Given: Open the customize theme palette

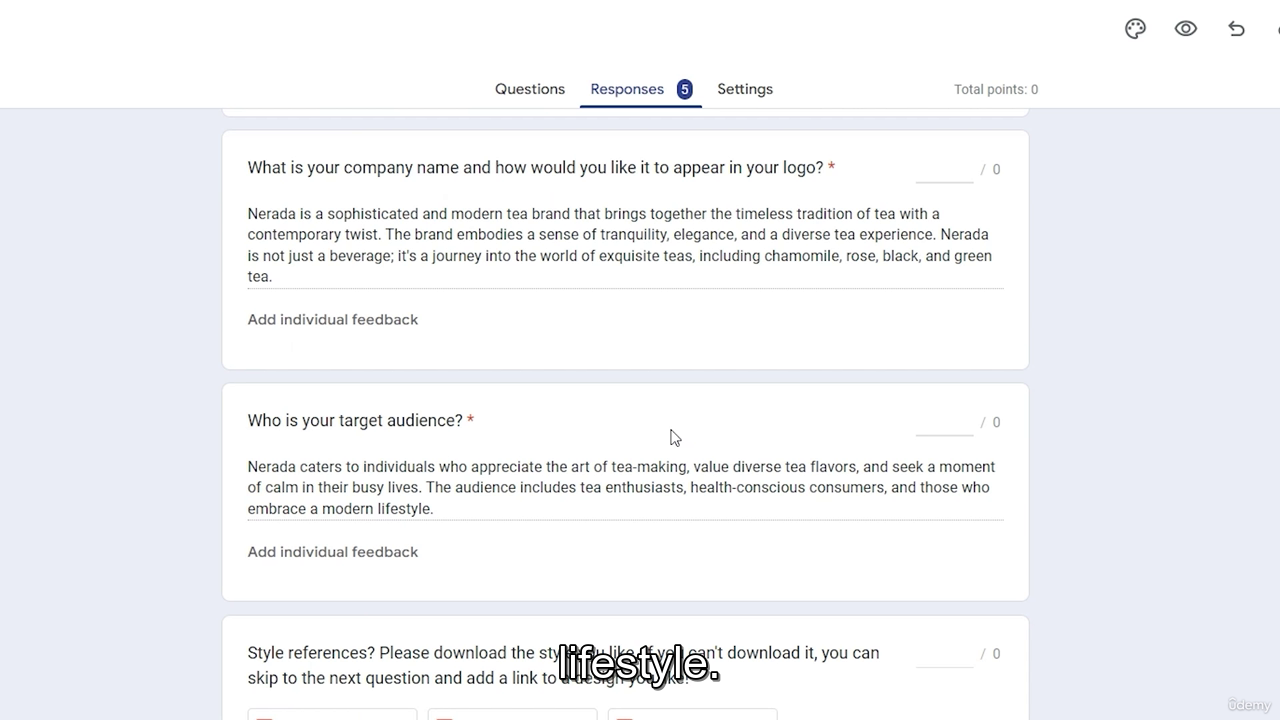Looking at the screenshot, I should [x=1135, y=29].
